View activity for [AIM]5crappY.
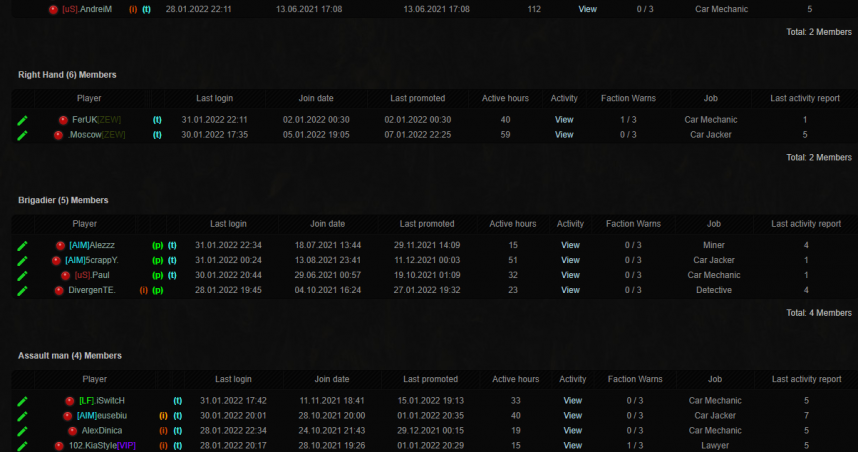 [x=570, y=260]
